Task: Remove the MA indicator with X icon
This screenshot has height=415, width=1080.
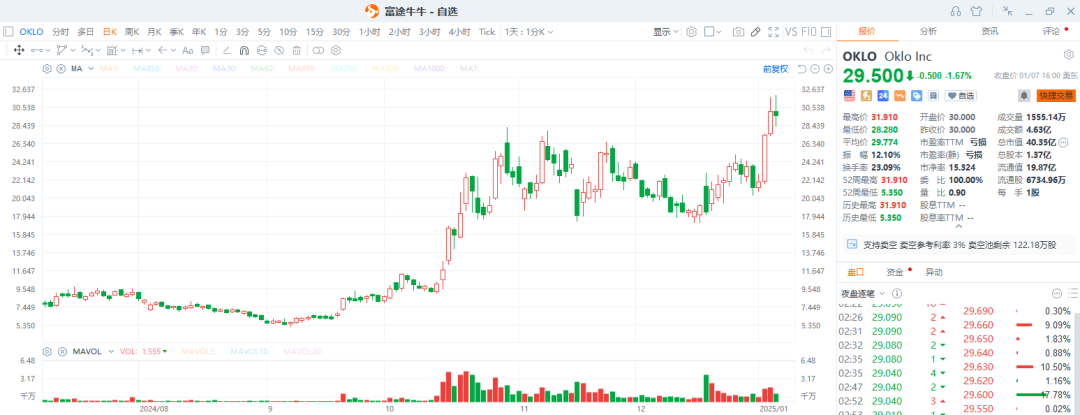Action: pos(61,69)
